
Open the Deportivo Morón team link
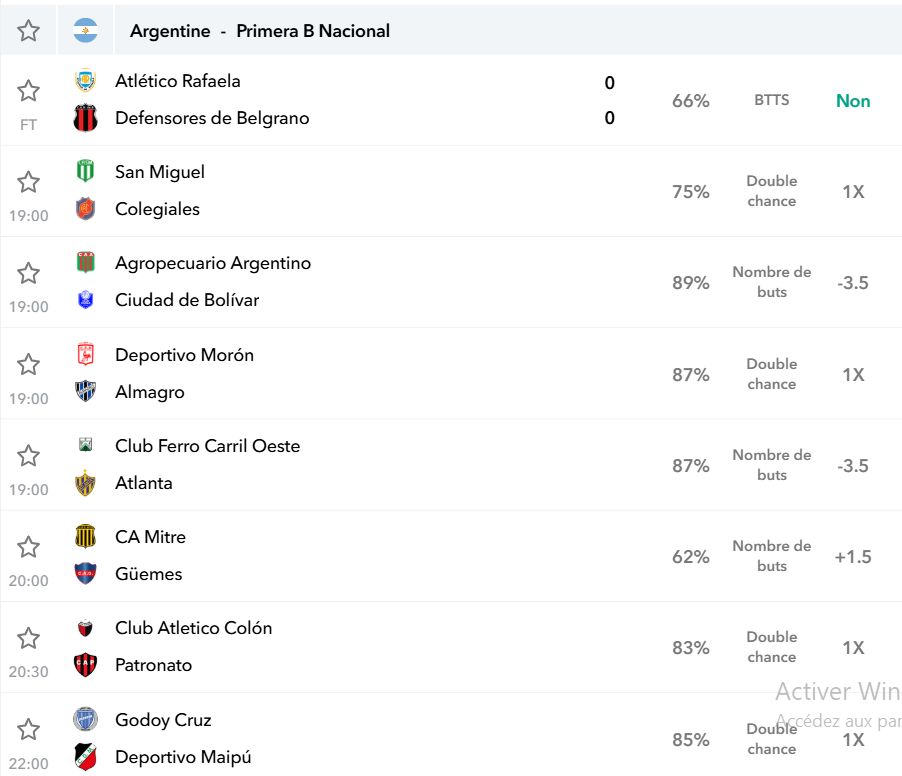(184, 355)
